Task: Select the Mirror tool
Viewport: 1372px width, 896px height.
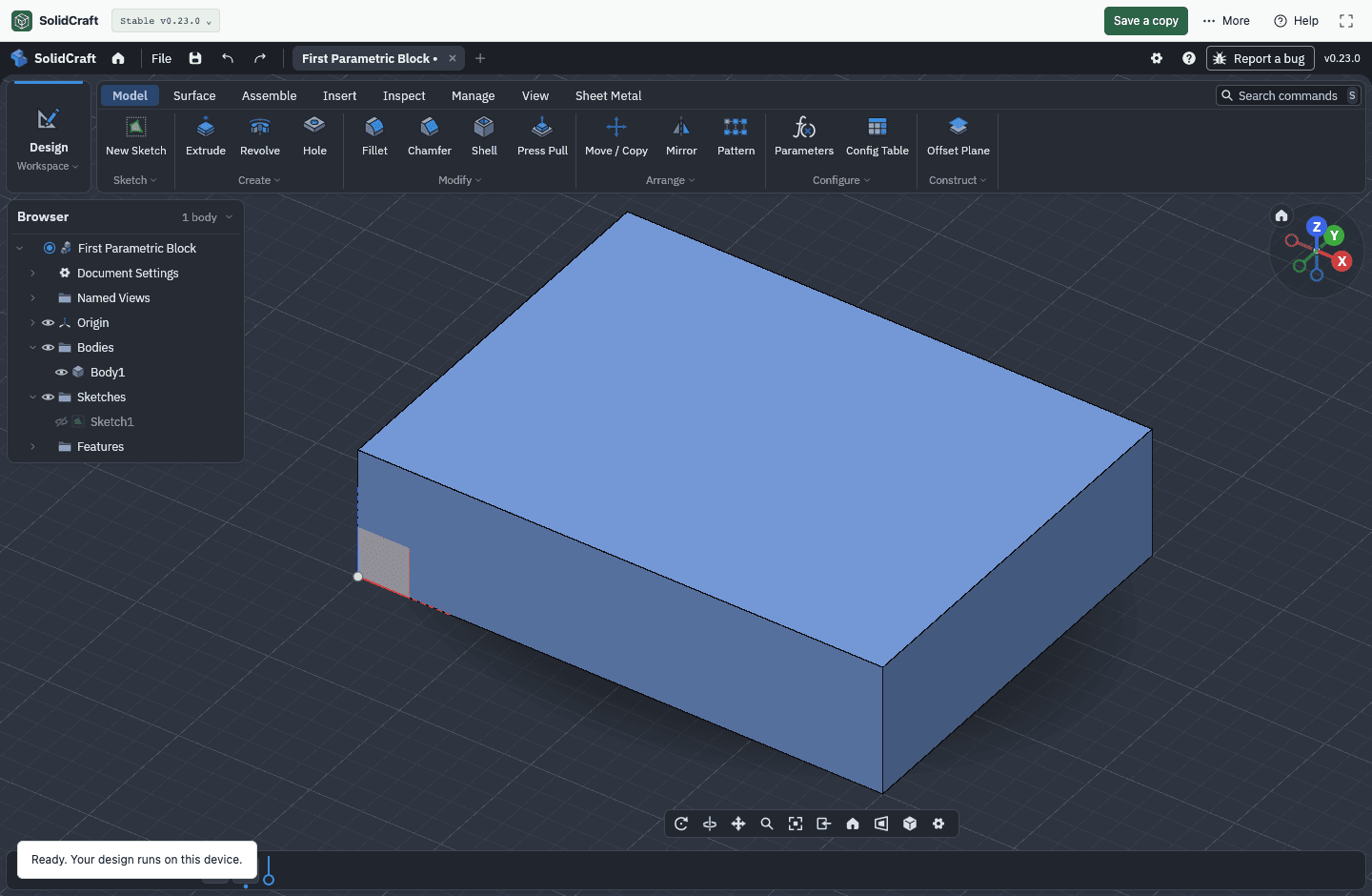Action: click(x=681, y=136)
